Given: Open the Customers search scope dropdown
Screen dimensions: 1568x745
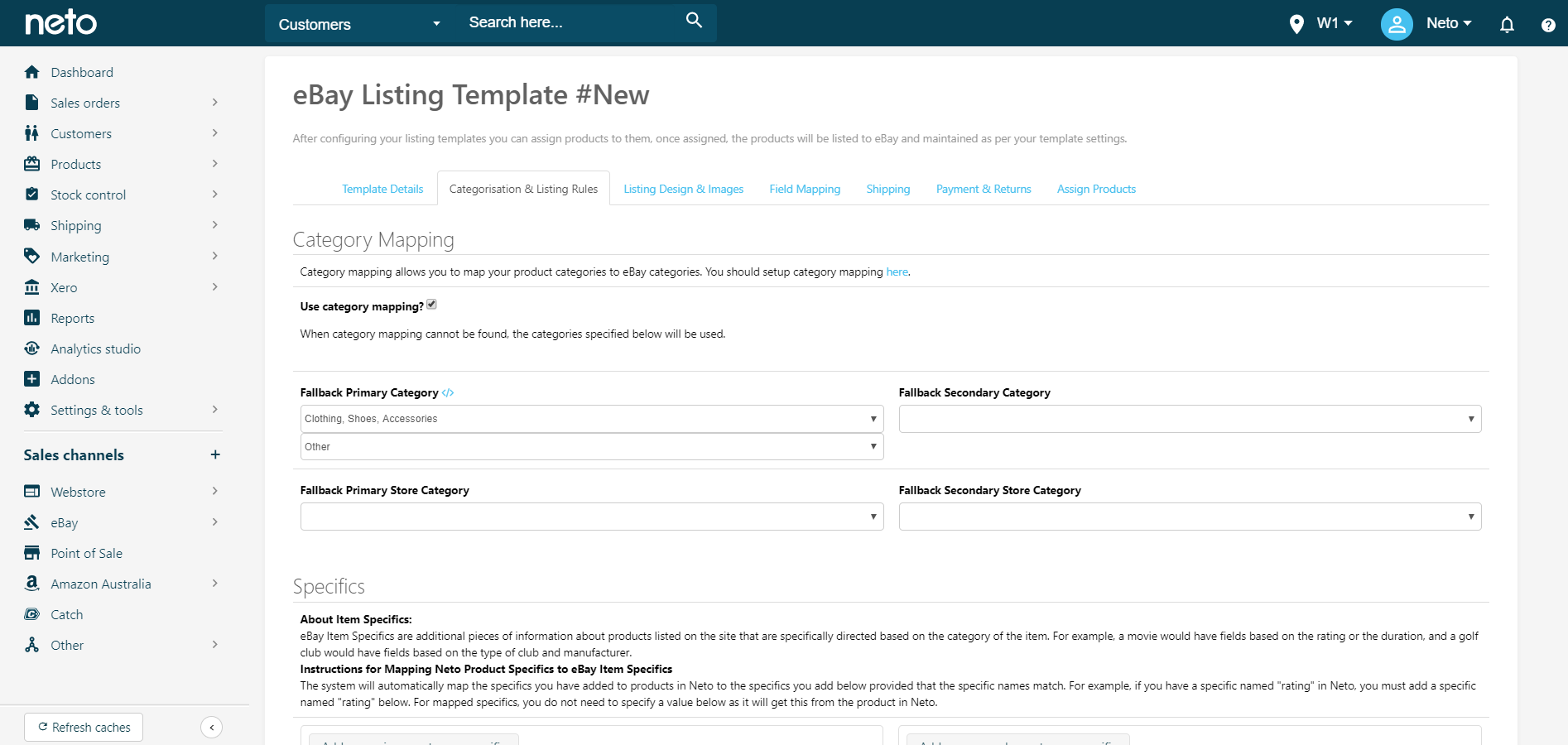Looking at the screenshot, I should 359,24.
